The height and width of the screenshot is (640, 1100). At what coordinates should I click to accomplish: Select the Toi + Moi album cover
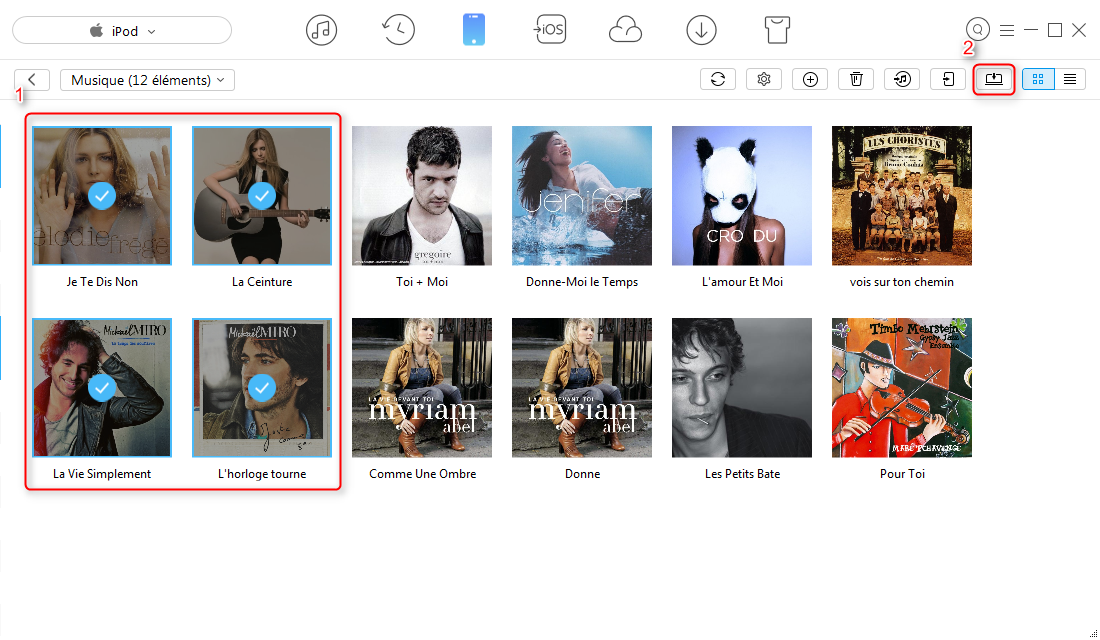422,196
